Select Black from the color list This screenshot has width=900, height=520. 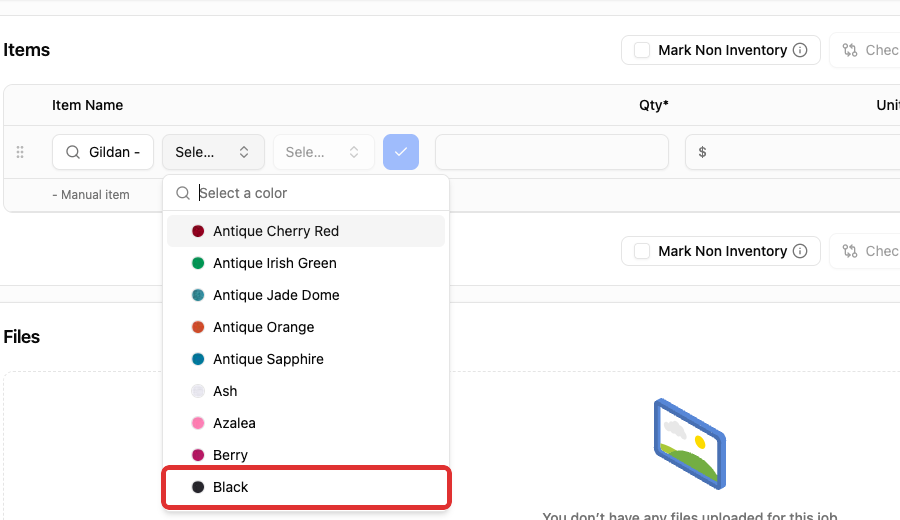click(306, 487)
